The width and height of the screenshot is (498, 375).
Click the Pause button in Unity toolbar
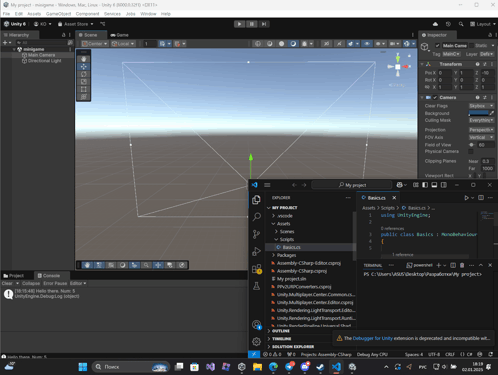tap(252, 24)
